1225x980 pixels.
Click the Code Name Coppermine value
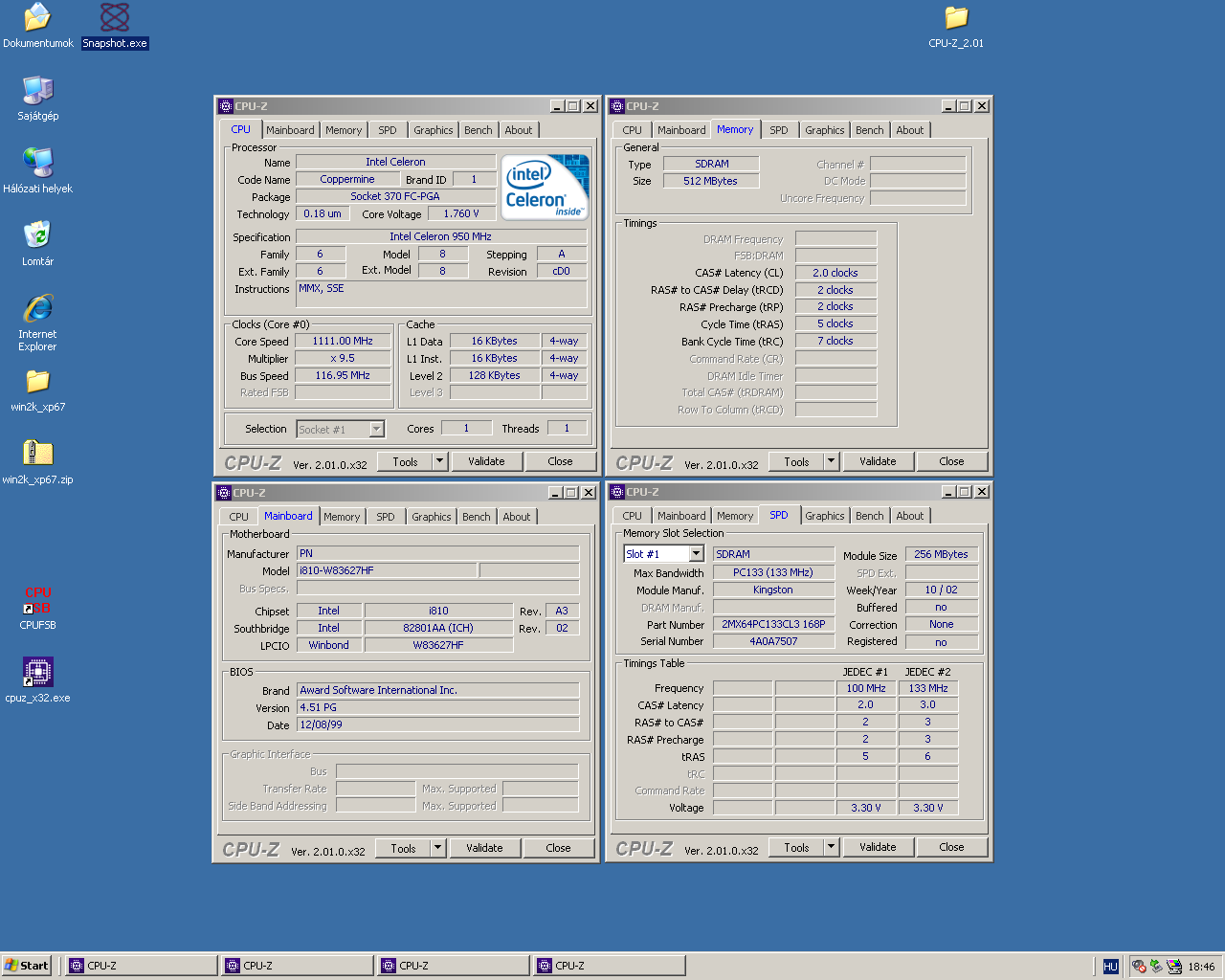[347, 179]
